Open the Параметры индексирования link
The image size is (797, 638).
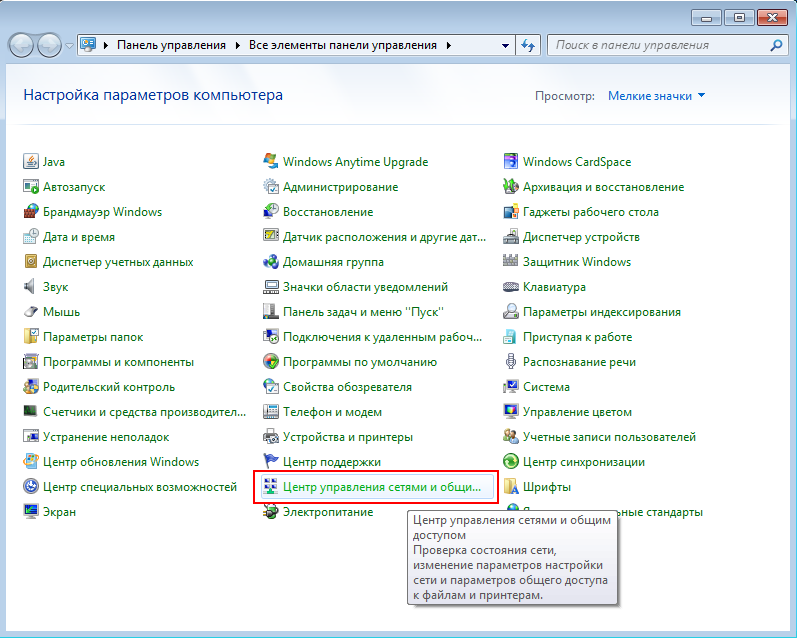point(601,311)
